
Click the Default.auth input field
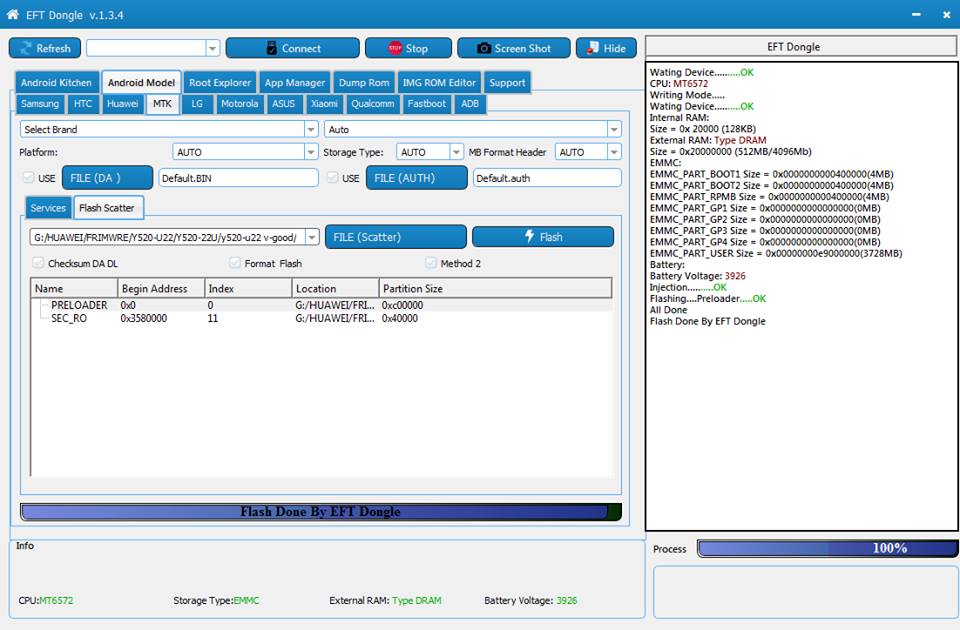tap(547, 178)
